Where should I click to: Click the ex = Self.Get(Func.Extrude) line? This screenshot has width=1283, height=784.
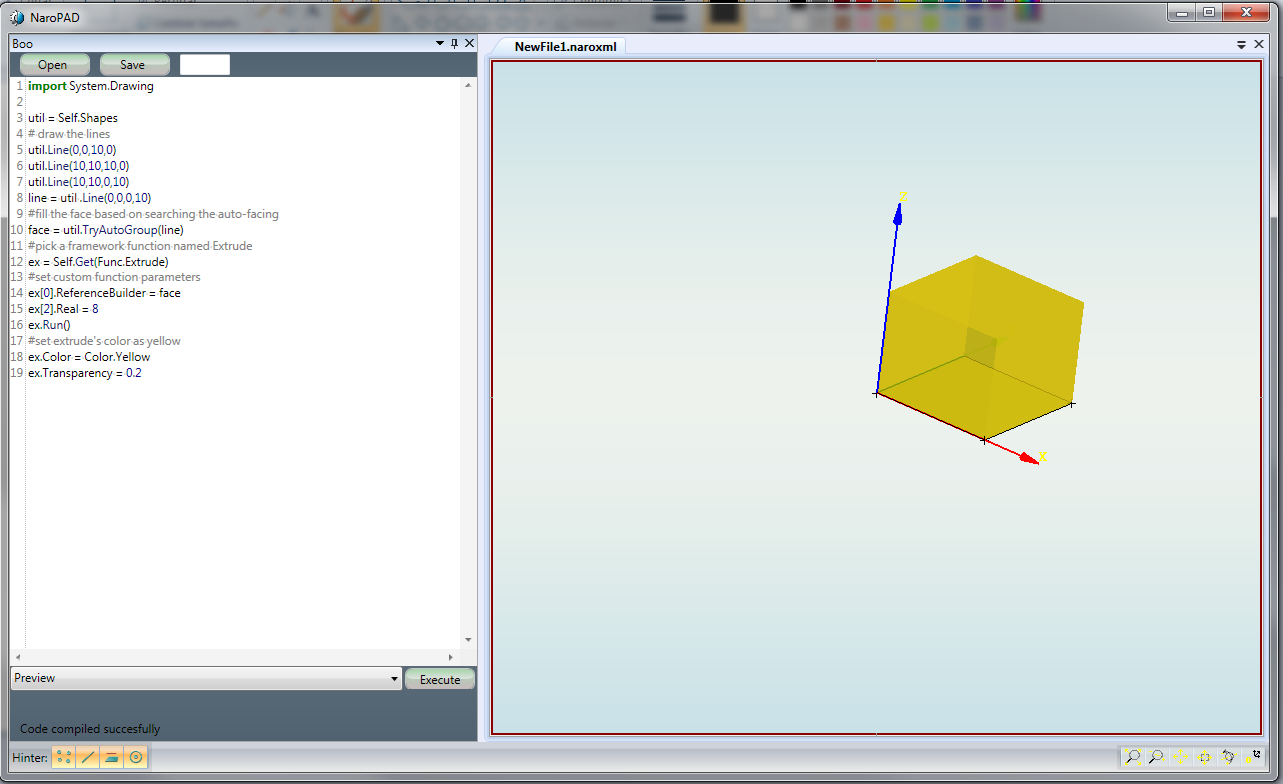(98, 262)
